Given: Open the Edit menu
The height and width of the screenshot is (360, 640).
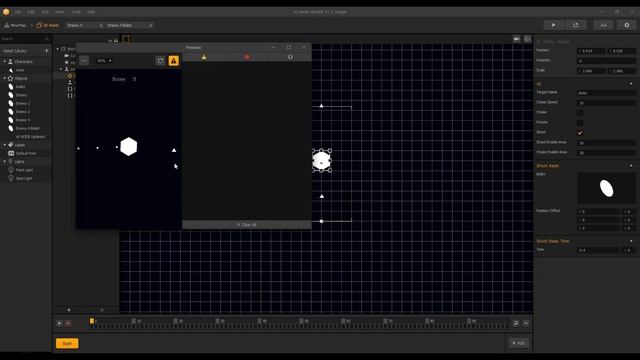Looking at the screenshot, I should [31, 12].
